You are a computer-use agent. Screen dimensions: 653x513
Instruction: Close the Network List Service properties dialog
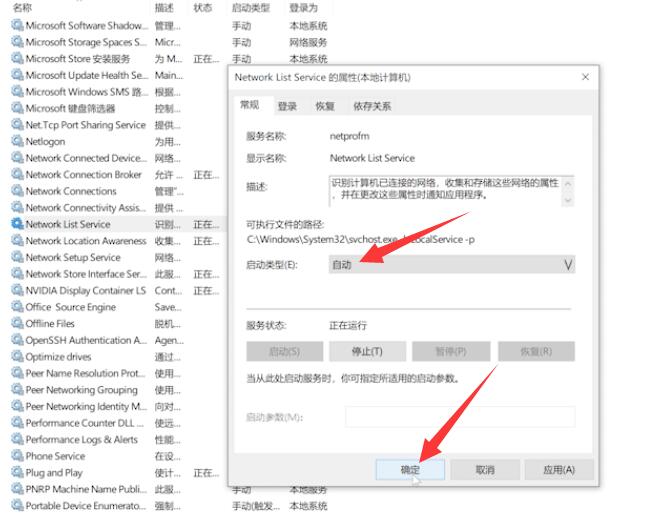point(585,77)
